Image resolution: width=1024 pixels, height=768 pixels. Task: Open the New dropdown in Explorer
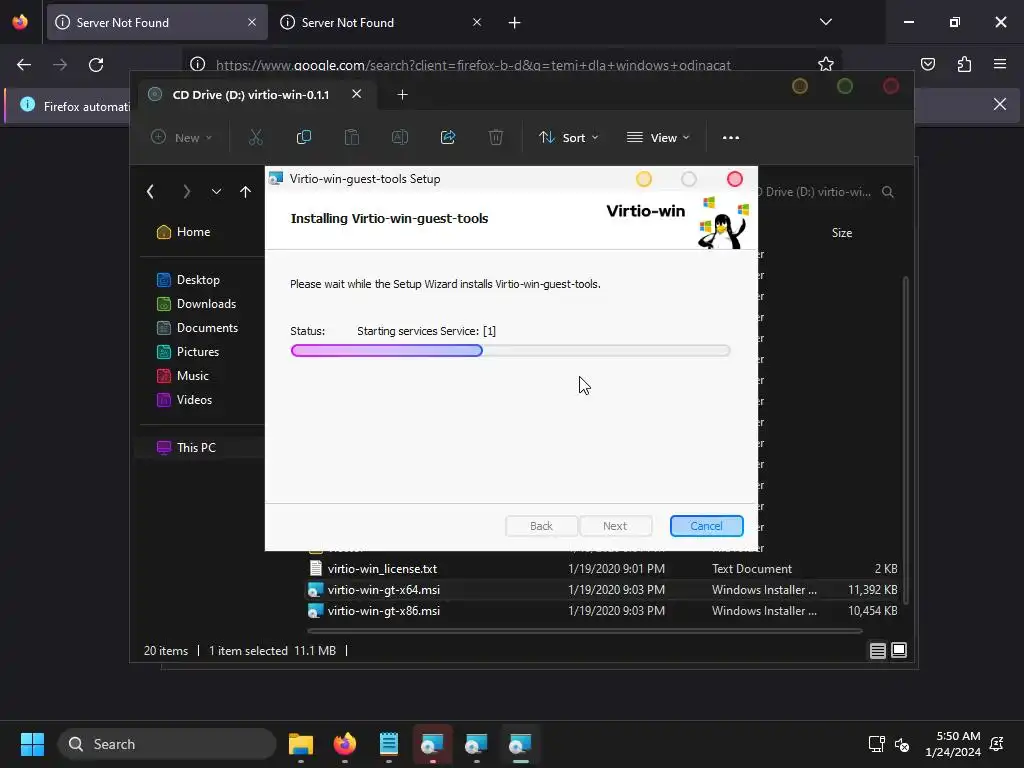[x=182, y=138]
